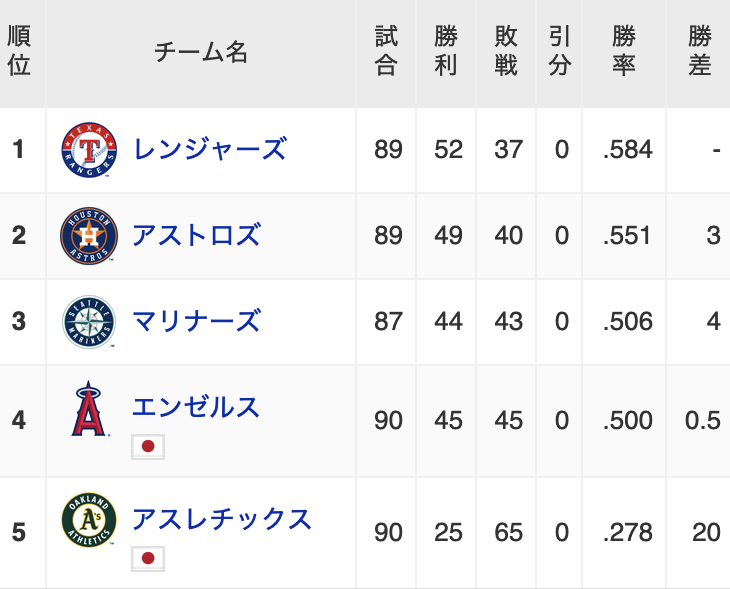The height and width of the screenshot is (589, 730).
Task: Click the Houston Astros team logo
Action: [x=89, y=236]
